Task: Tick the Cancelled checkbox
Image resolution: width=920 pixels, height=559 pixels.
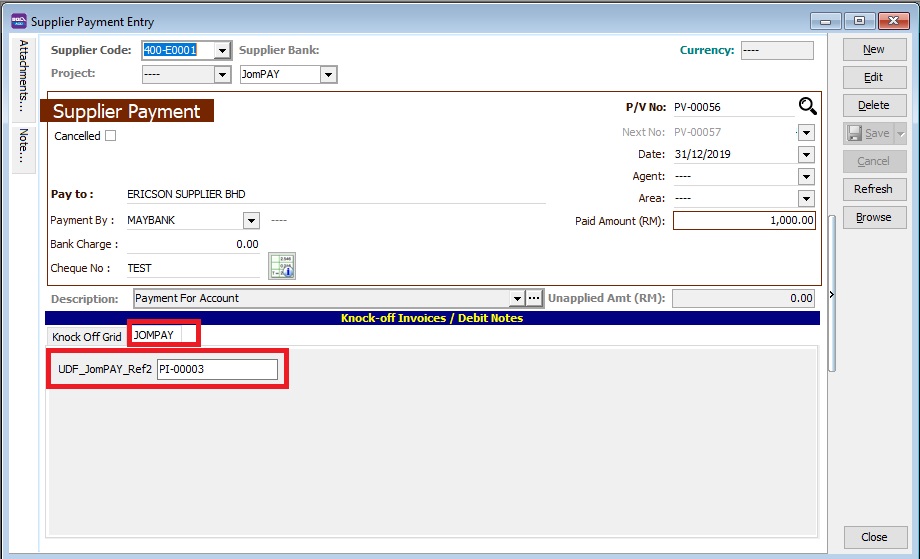Action: pos(111,136)
